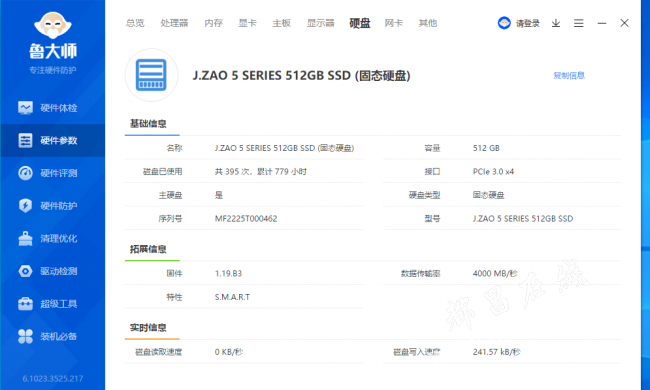Click the 实时信息 section header

[x=148, y=327]
